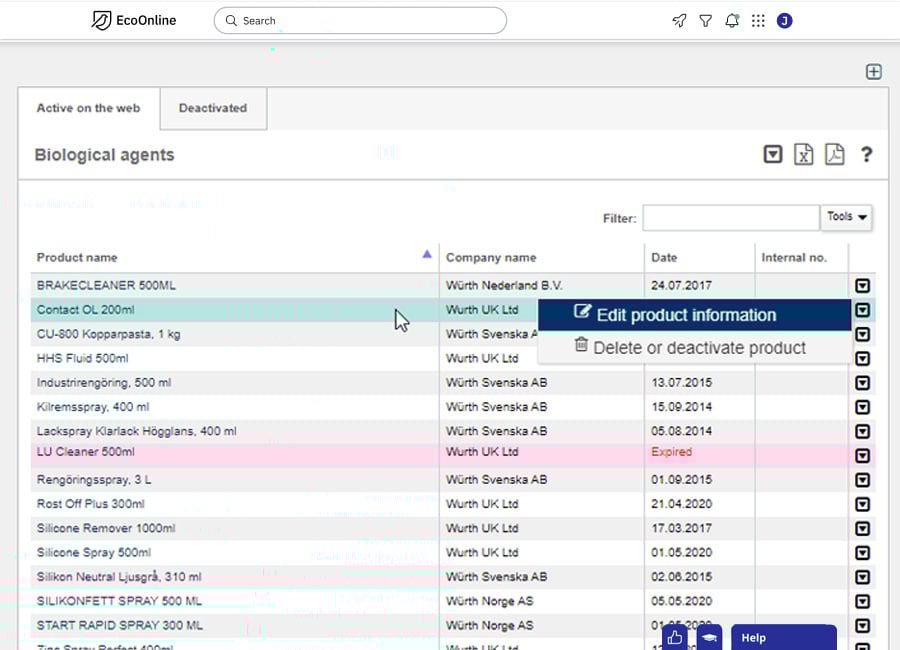Open row menu for START RAPID SPRAY 300 ML
Viewport: 900px width, 650px height.
tap(862, 626)
